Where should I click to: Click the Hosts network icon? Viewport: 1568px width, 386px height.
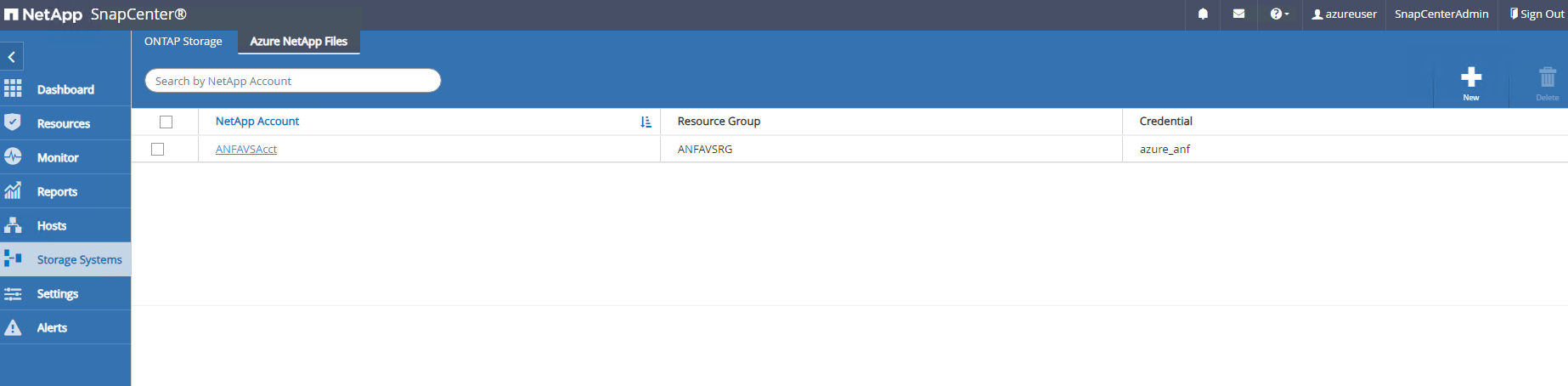coord(13,225)
